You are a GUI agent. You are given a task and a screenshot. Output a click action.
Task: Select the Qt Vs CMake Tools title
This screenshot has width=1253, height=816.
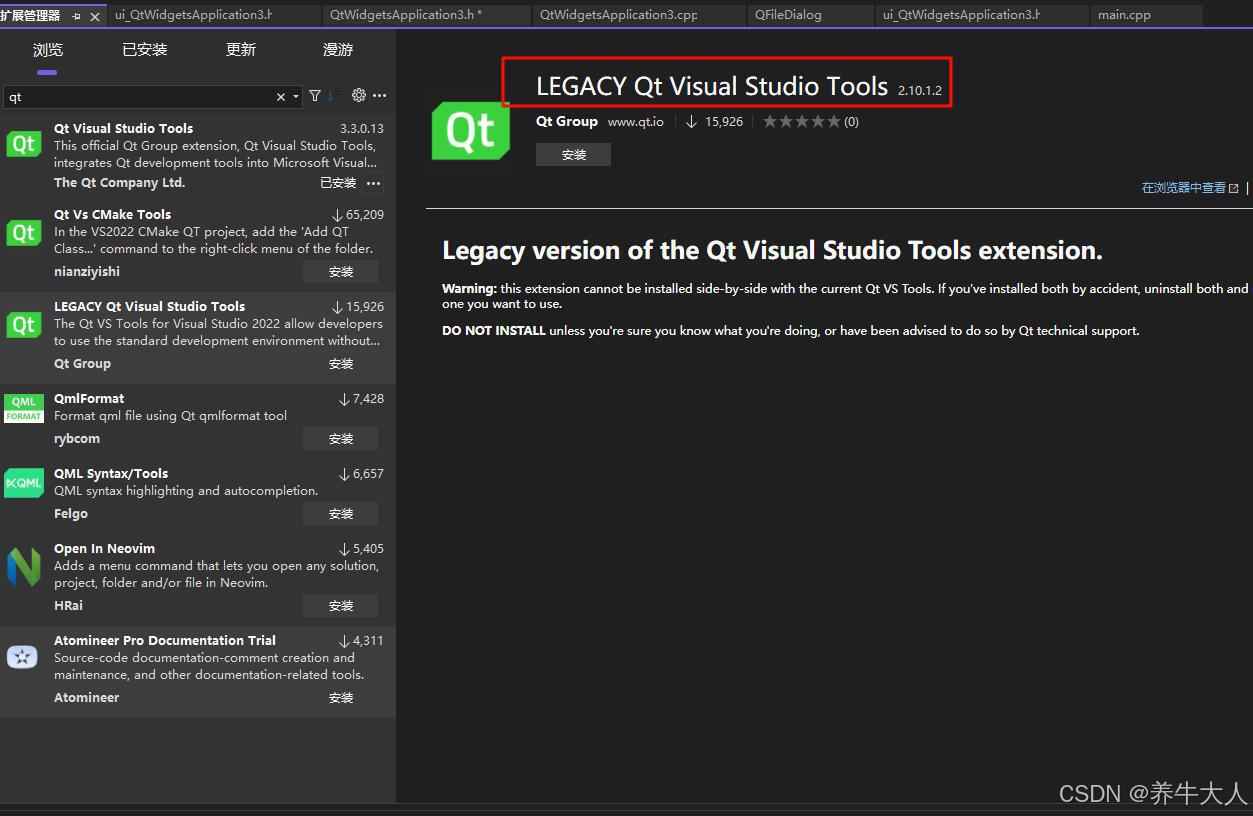click(x=113, y=214)
